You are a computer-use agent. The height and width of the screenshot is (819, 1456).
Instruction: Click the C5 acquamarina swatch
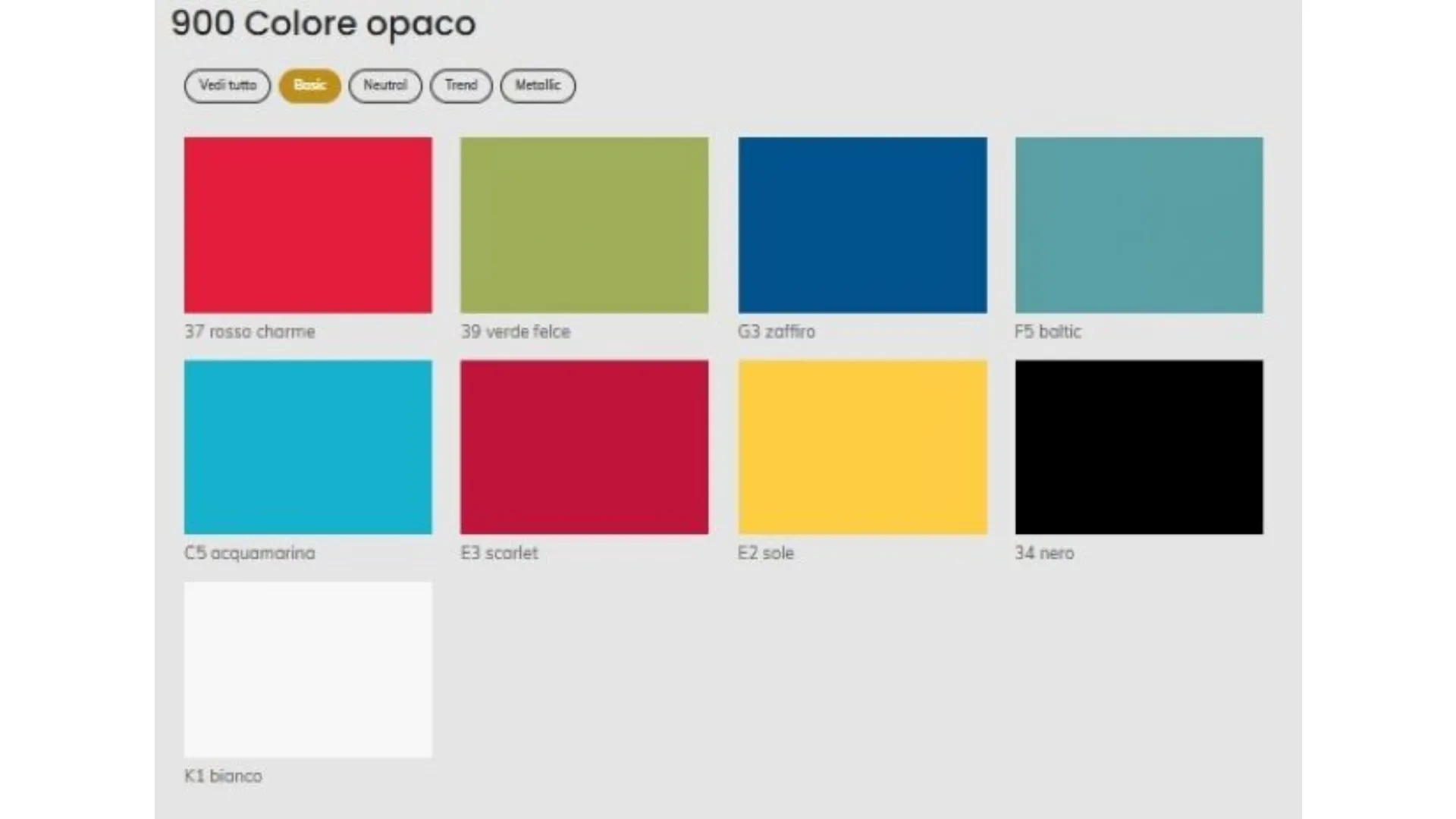[x=308, y=447]
